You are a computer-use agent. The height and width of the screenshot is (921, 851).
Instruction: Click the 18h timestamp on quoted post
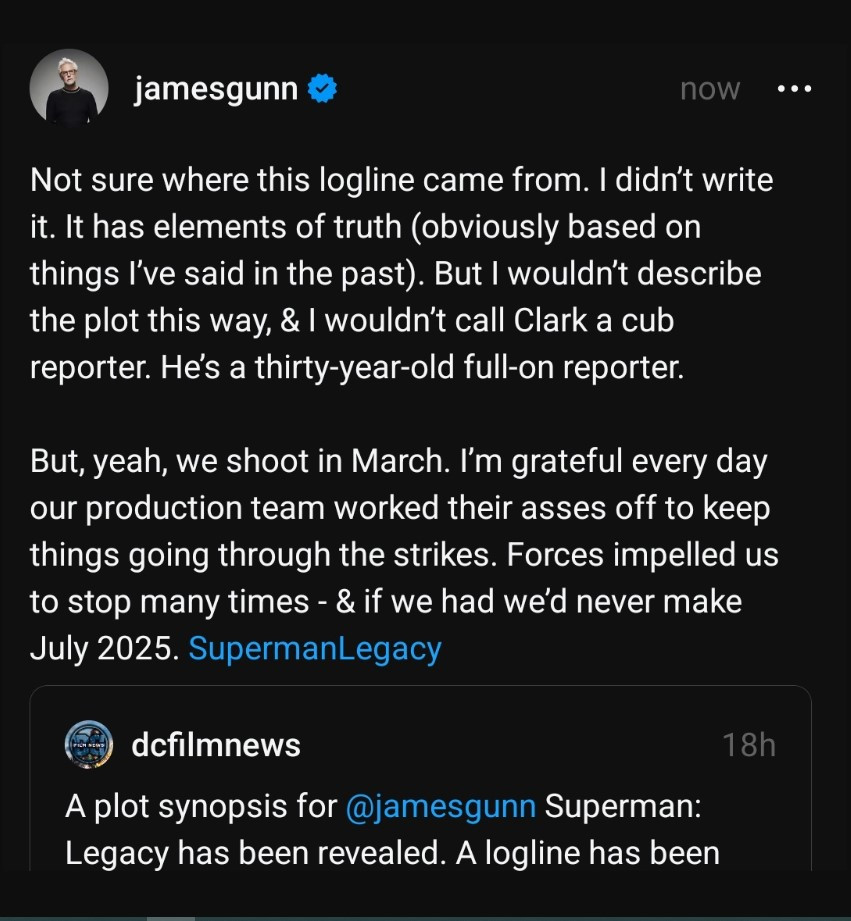click(748, 745)
